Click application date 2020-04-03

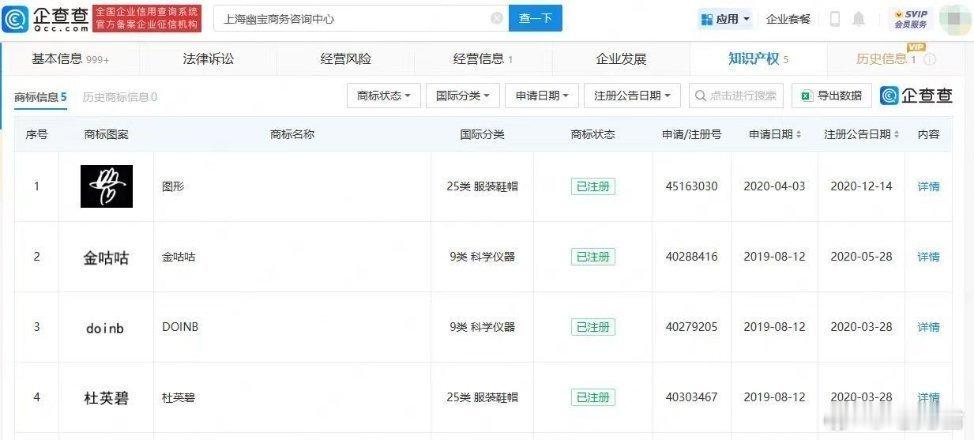[774, 186]
